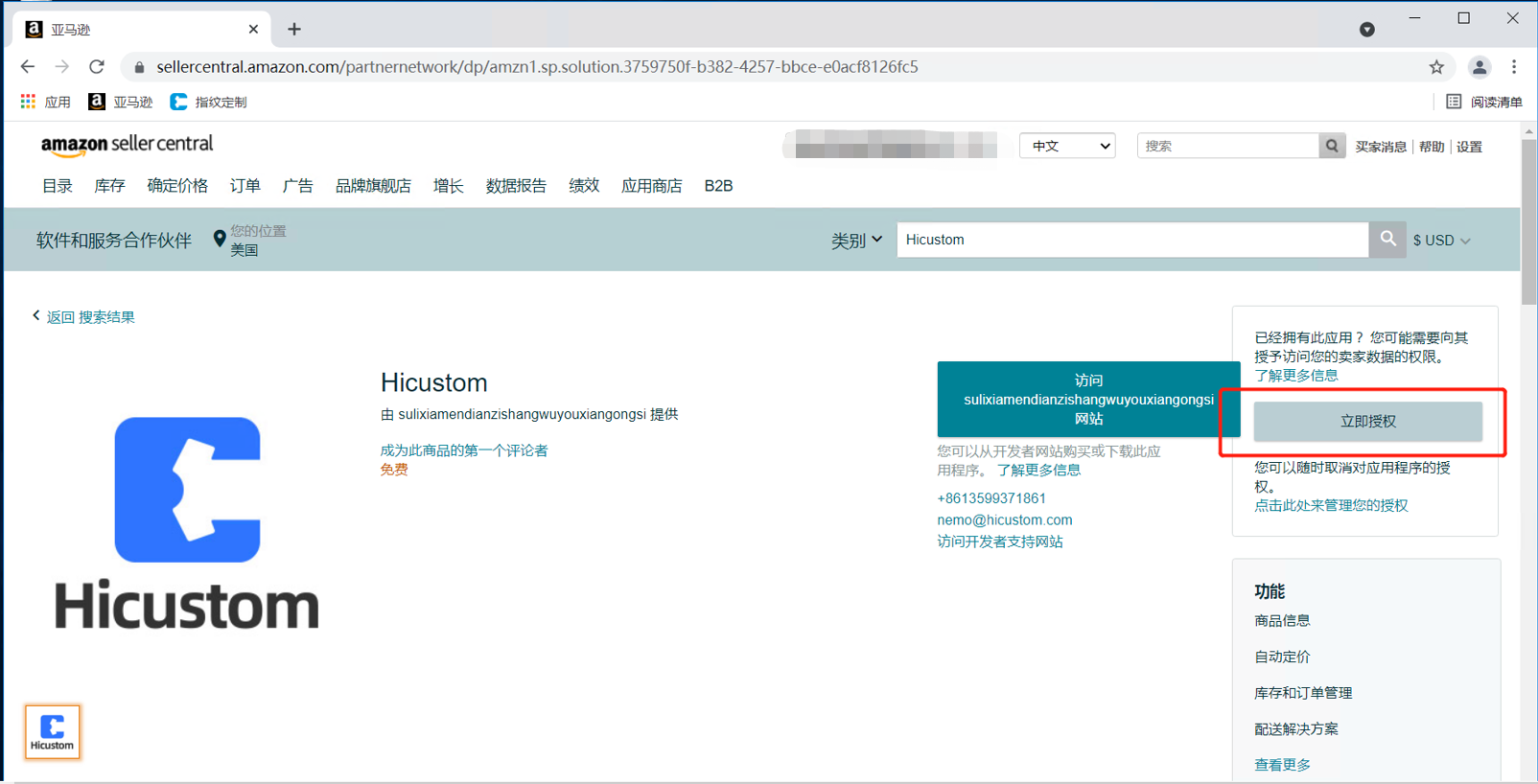Open the 订单 menu
This screenshot has width=1538, height=784.
245,186
